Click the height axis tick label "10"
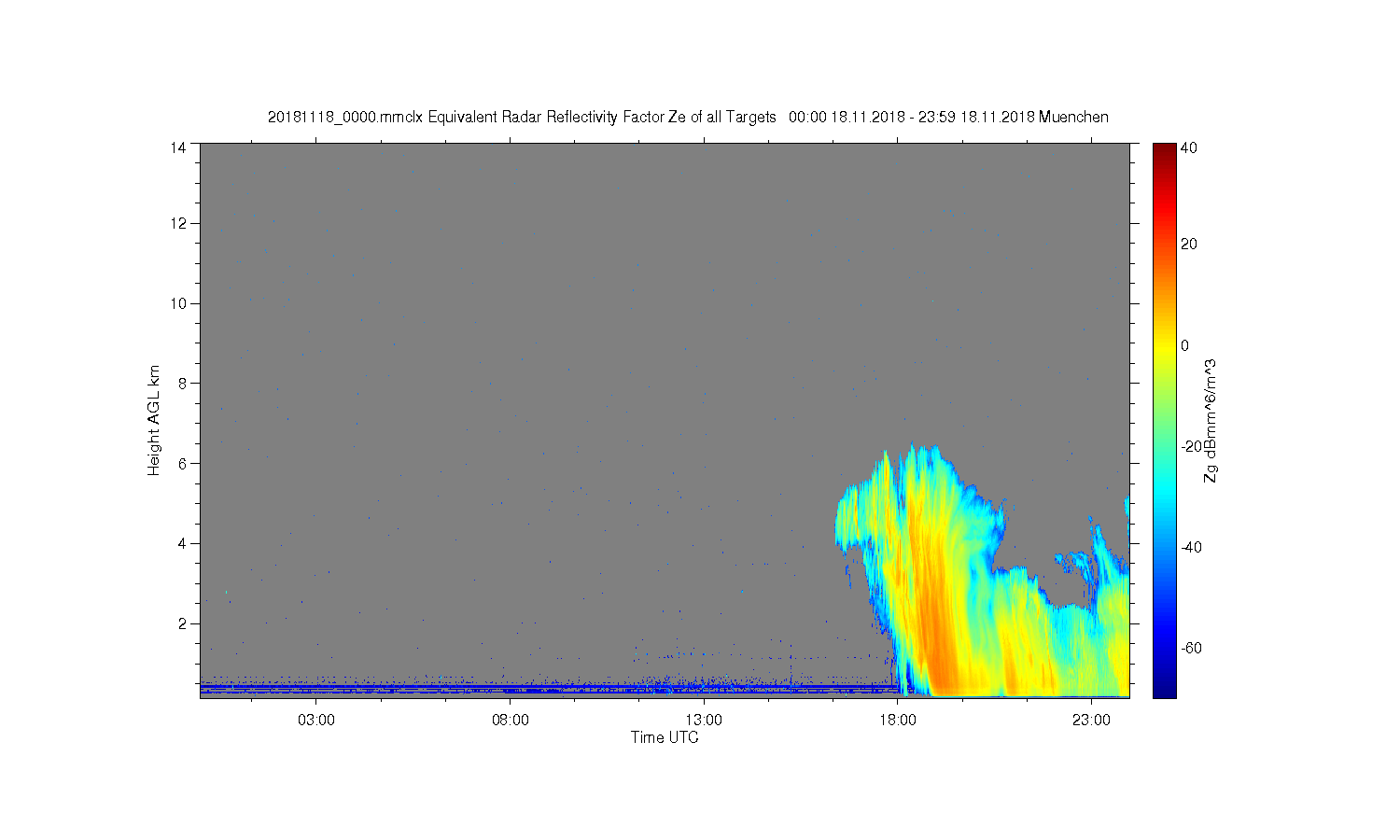This screenshot has height=840, width=1400. tap(178, 303)
